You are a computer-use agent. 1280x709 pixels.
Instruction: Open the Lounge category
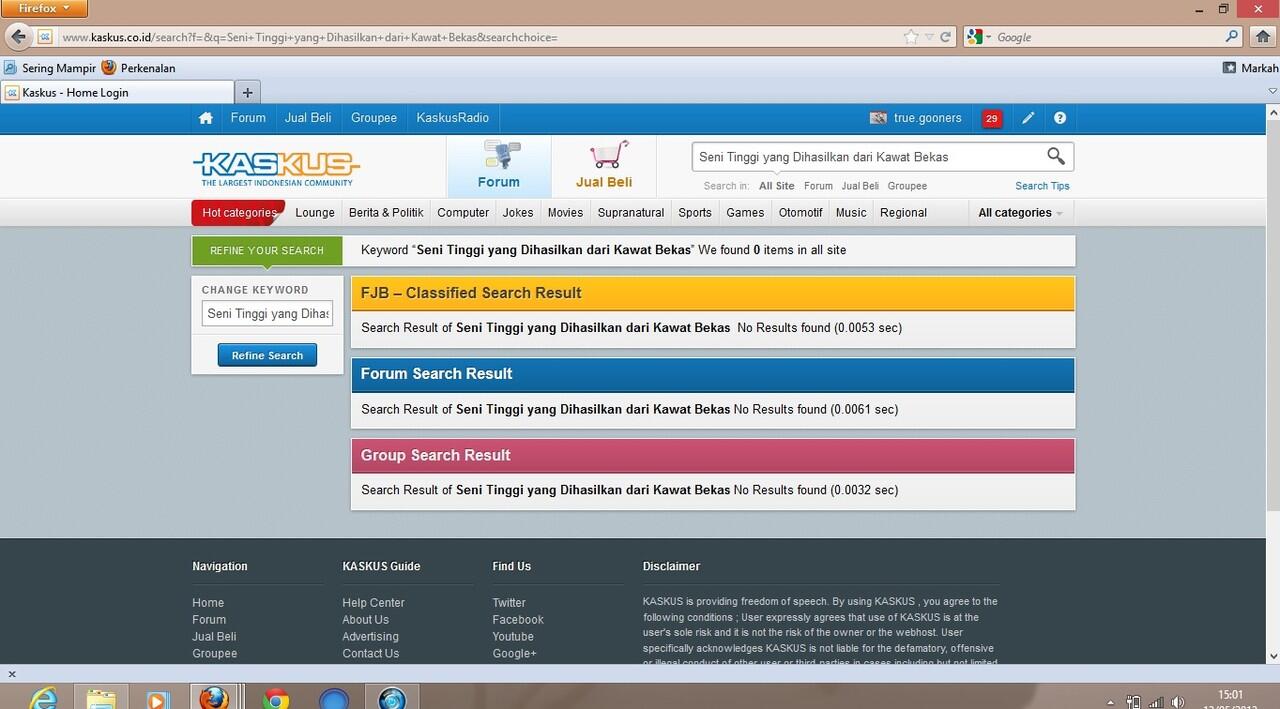[x=315, y=213]
